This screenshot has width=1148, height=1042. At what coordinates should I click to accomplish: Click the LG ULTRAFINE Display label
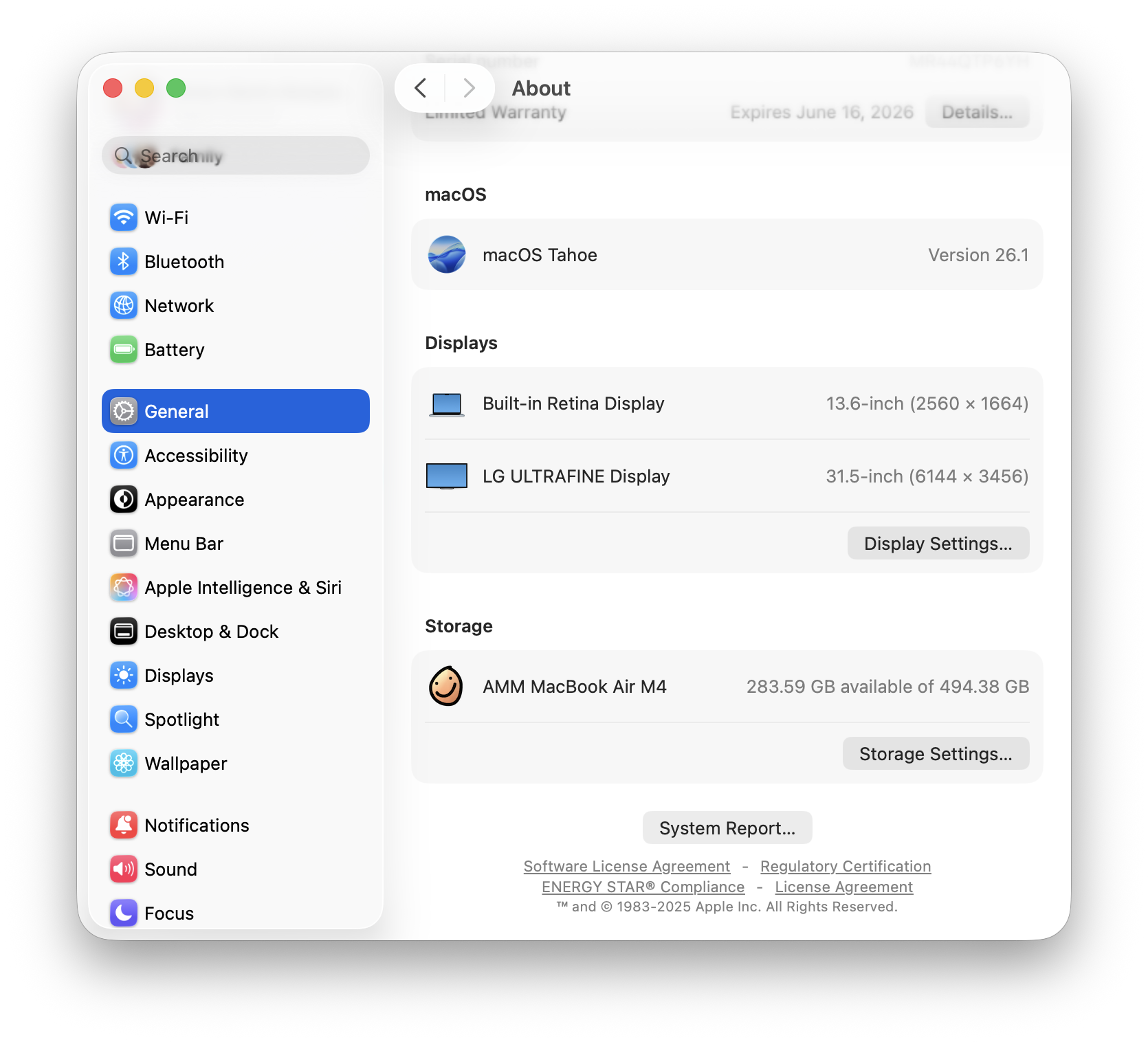576,476
